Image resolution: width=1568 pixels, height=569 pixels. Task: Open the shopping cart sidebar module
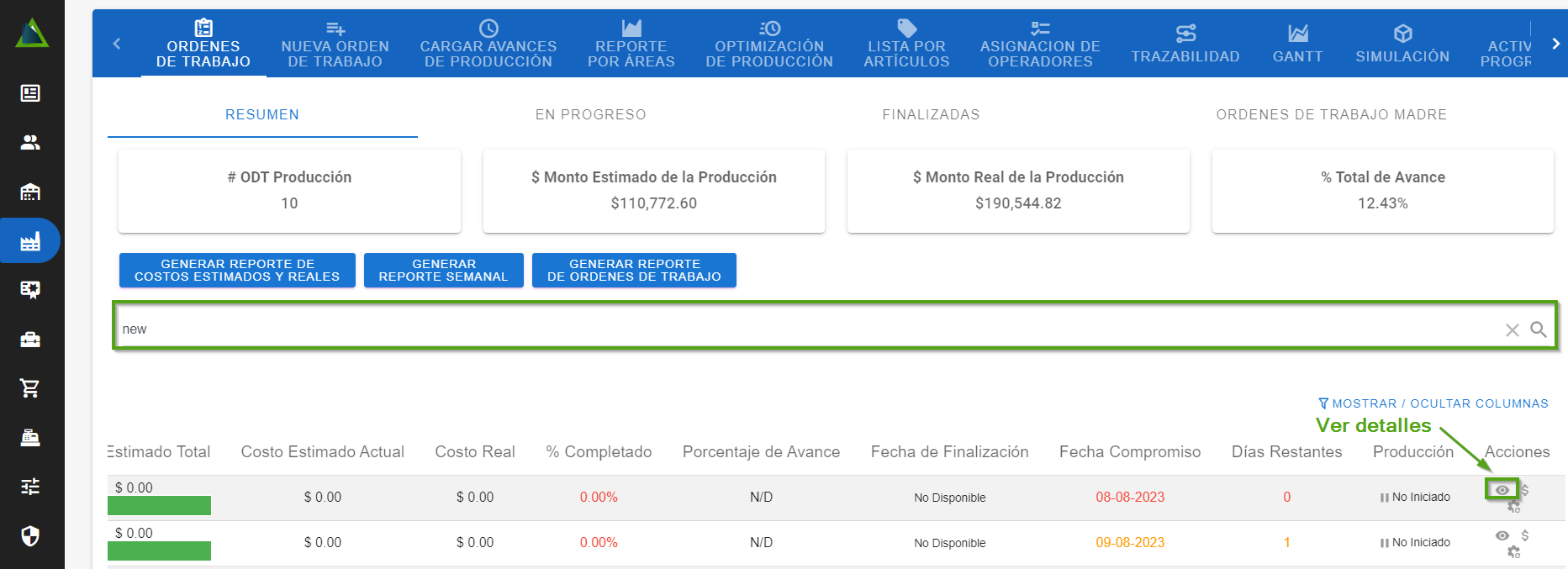tap(30, 388)
